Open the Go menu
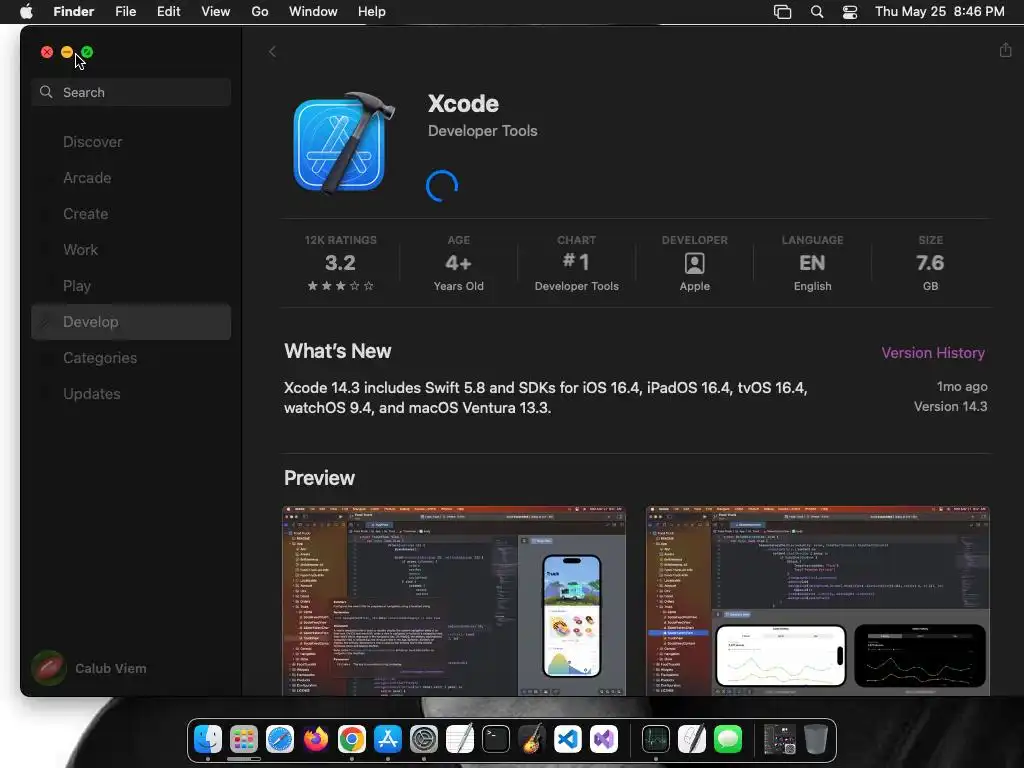Image resolution: width=1024 pixels, height=768 pixels. click(x=260, y=12)
